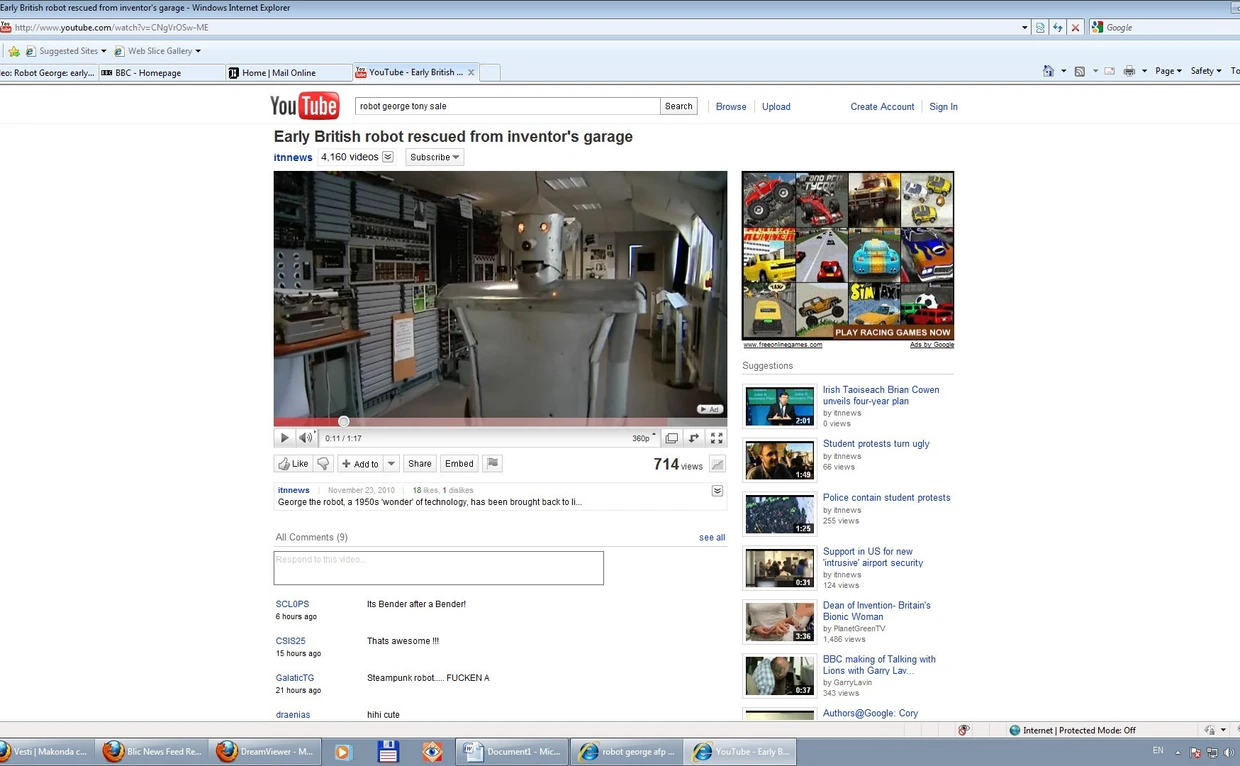Flag the video as inappropriate
Image resolution: width=1240 pixels, height=766 pixels.
pyautogui.click(x=492, y=464)
